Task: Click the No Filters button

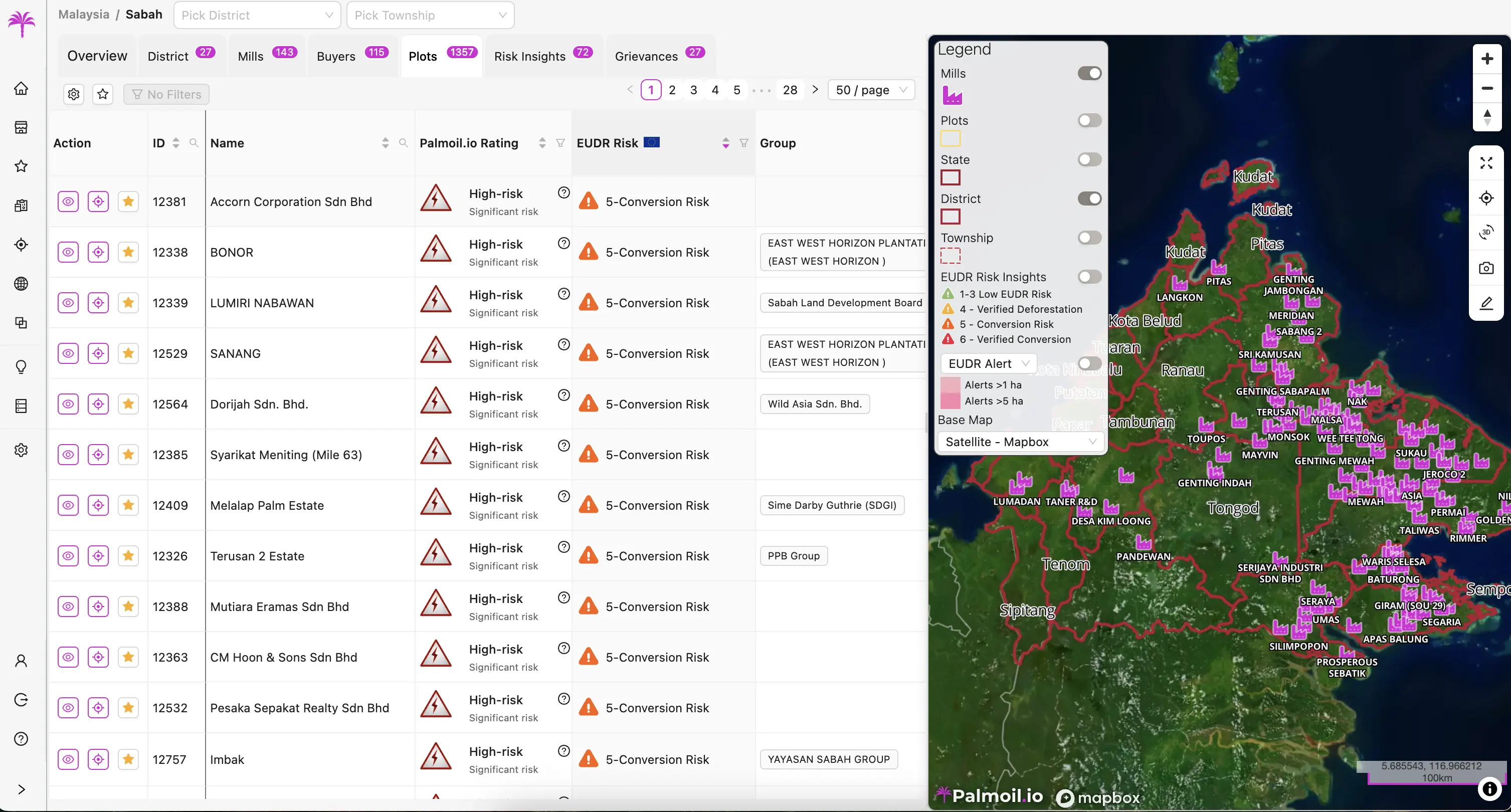Action: coord(166,94)
